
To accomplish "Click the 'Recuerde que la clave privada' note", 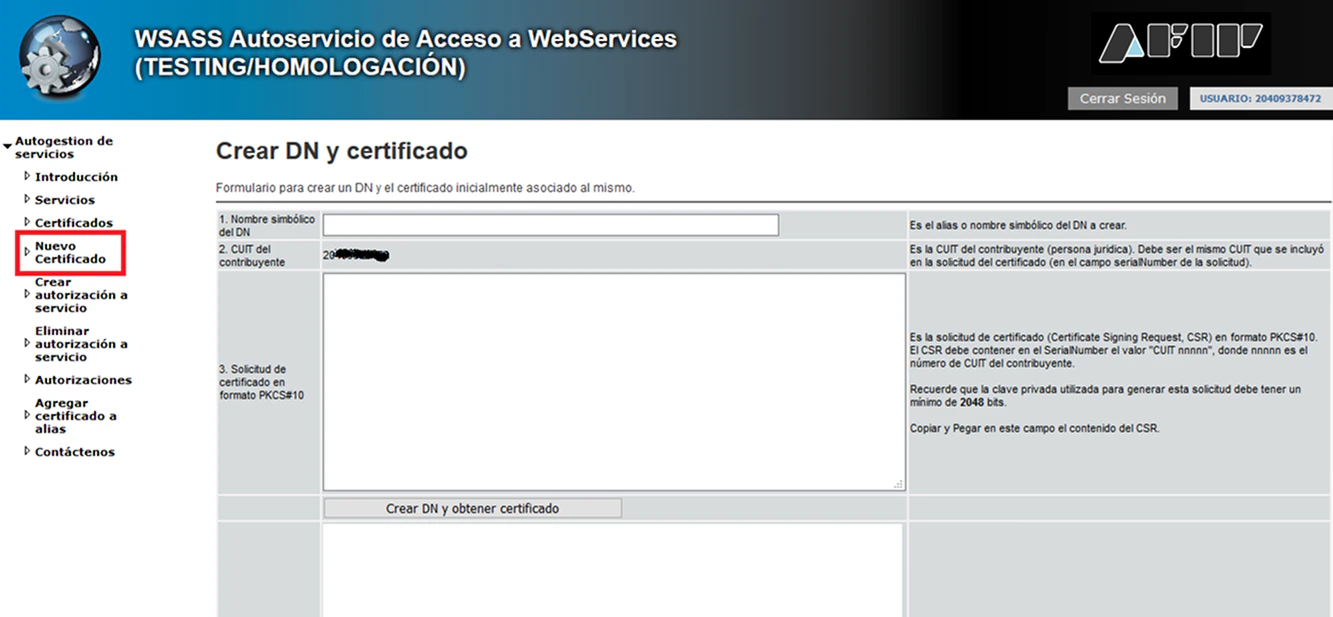I will click(1105, 396).
